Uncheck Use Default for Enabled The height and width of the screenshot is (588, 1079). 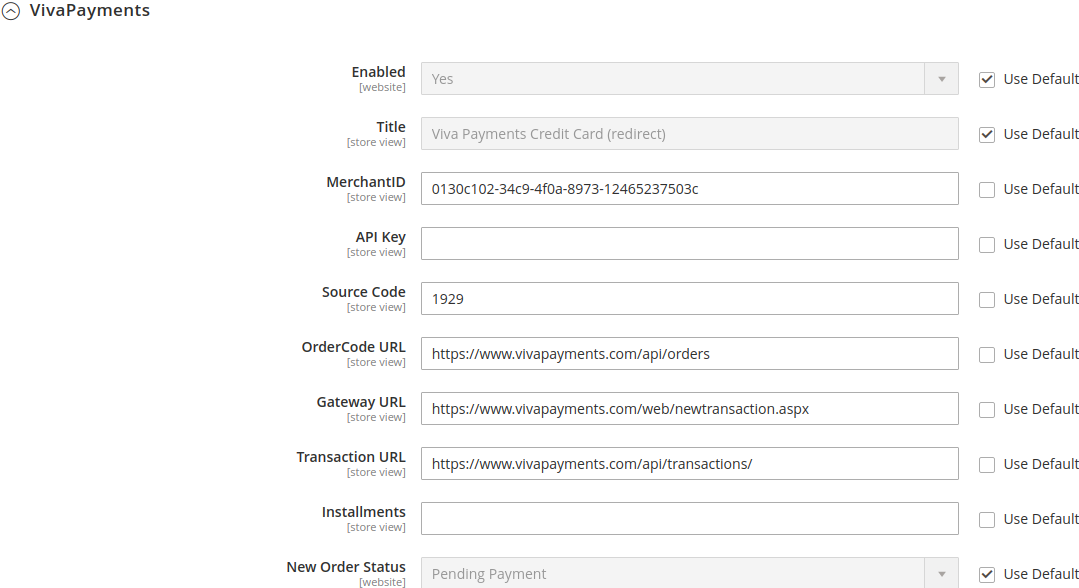point(987,79)
